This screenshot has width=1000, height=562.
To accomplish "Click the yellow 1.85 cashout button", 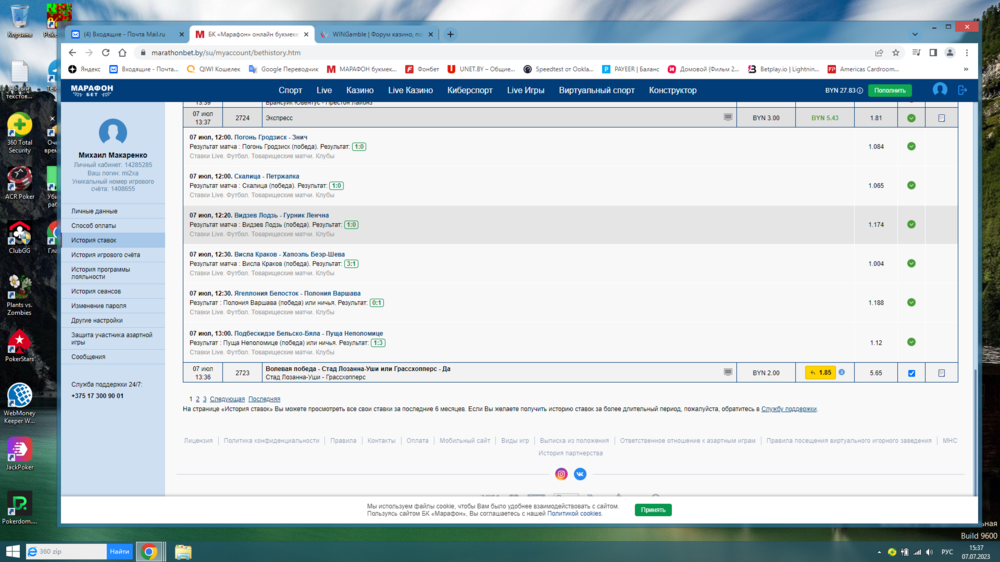I will click(x=820, y=373).
